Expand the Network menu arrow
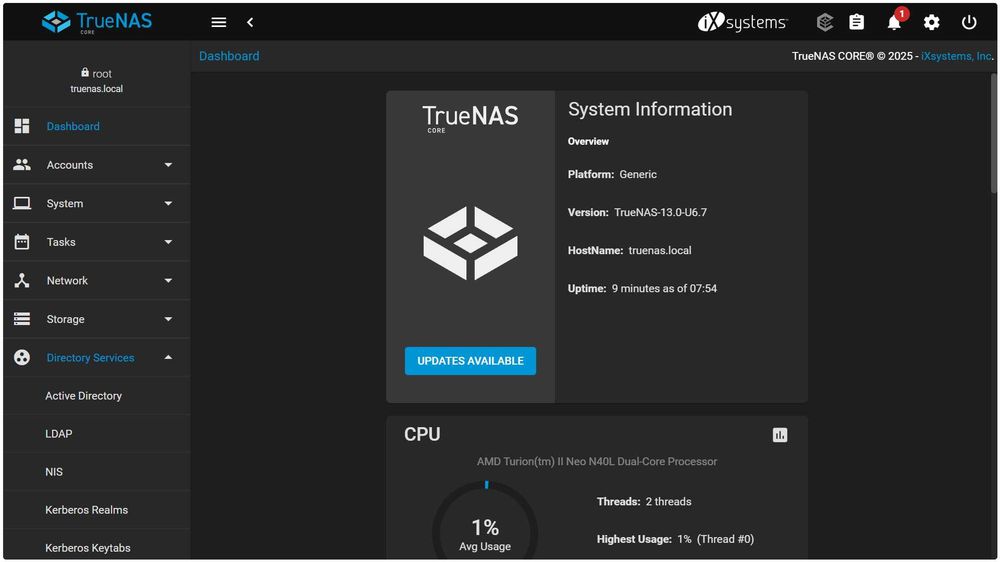1000x562 pixels. [168, 281]
